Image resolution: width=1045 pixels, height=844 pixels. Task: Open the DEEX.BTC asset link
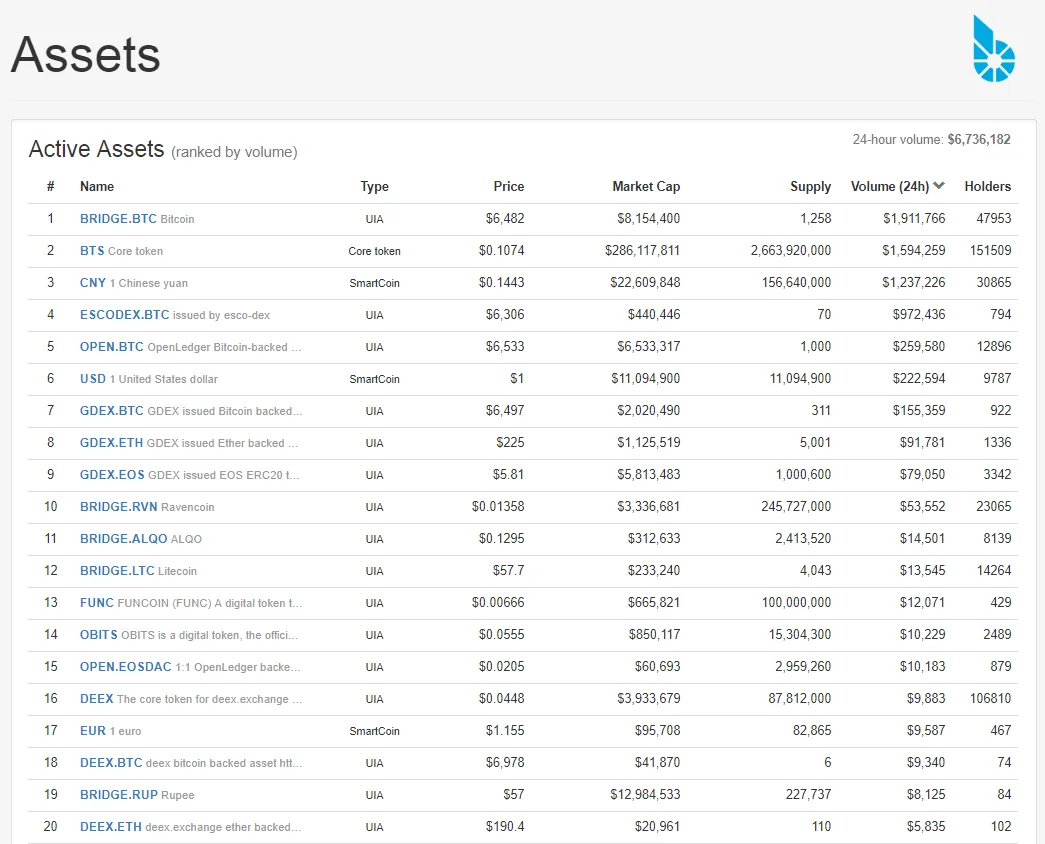click(111, 763)
